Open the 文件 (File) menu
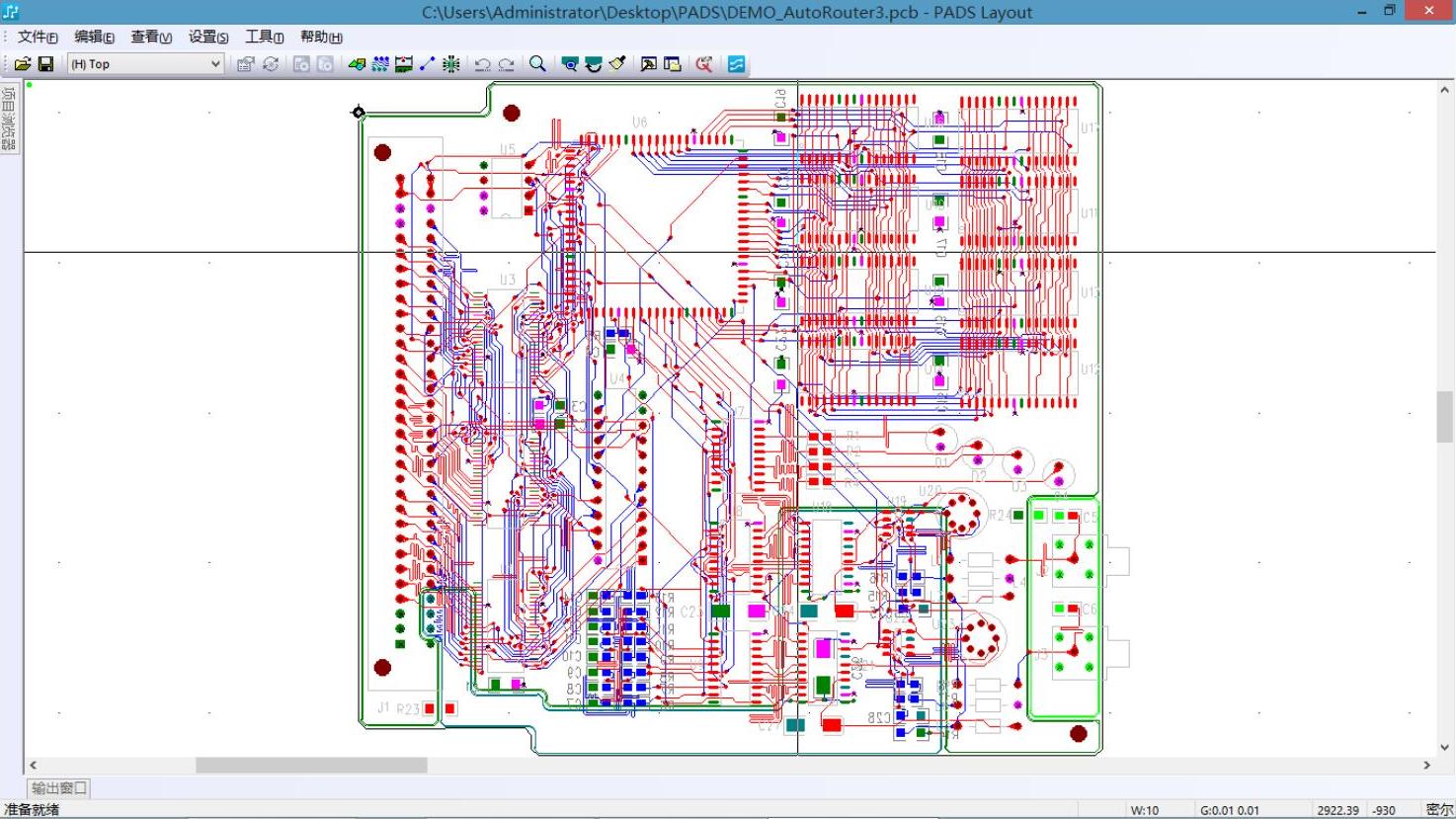The image size is (1456, 819). click(38, 37)
